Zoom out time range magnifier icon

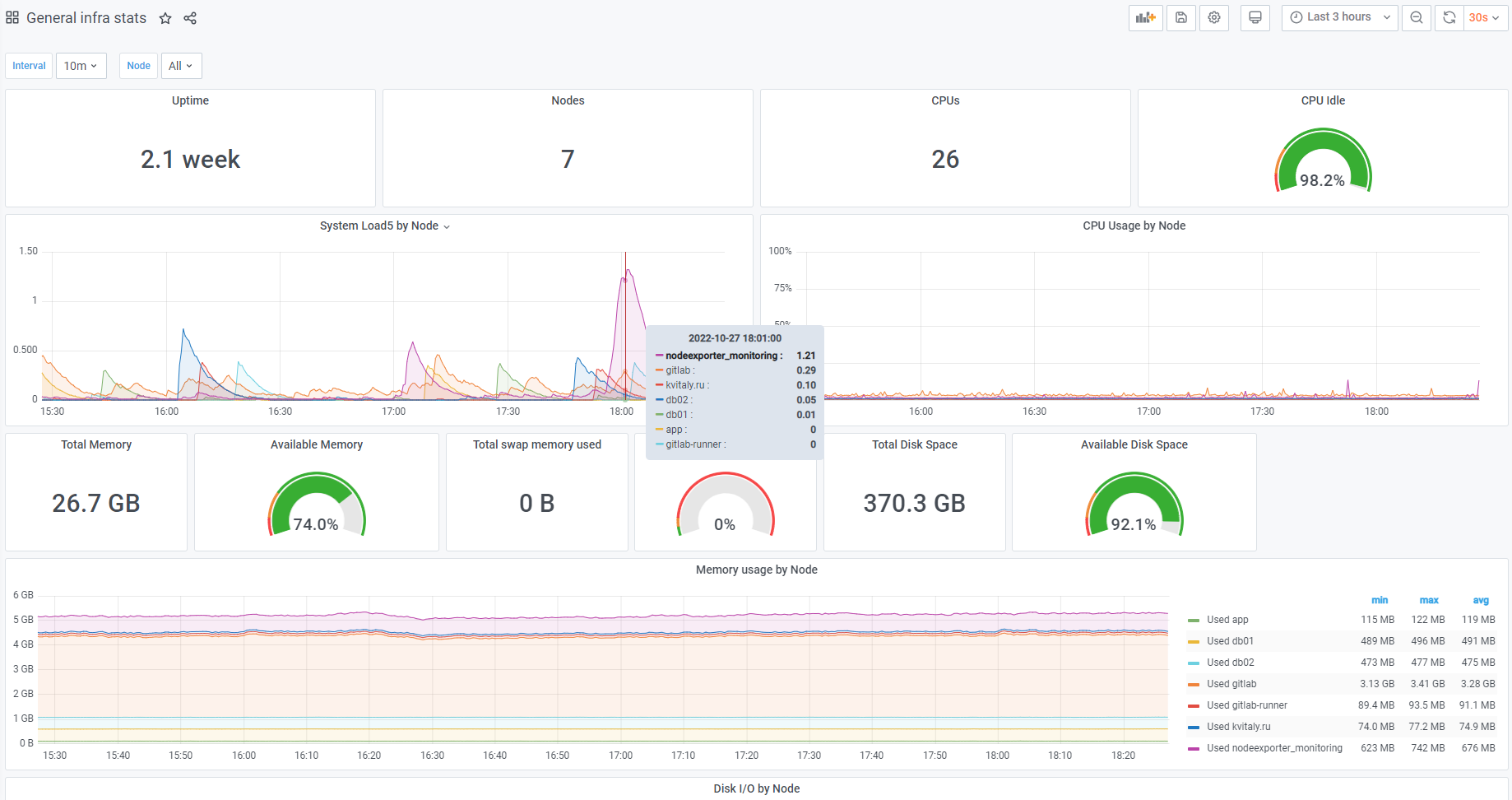click(1417, 17)
